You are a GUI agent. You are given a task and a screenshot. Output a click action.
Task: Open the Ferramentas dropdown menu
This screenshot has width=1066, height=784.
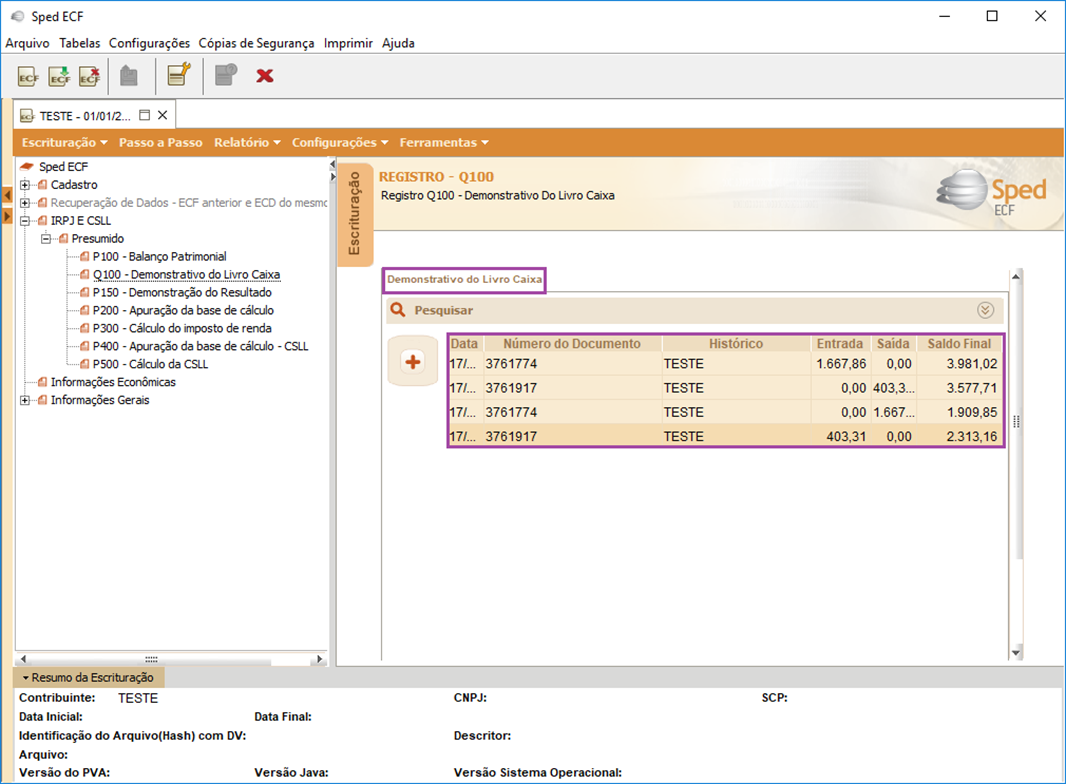tap(444, 142)
